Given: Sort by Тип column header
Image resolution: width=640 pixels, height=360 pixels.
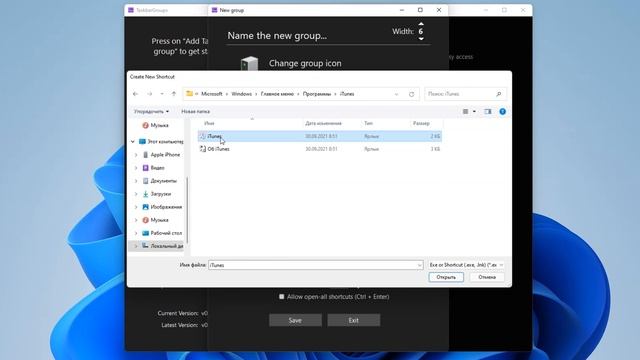Looking at the screenshot, I should [x=368, y=123].
